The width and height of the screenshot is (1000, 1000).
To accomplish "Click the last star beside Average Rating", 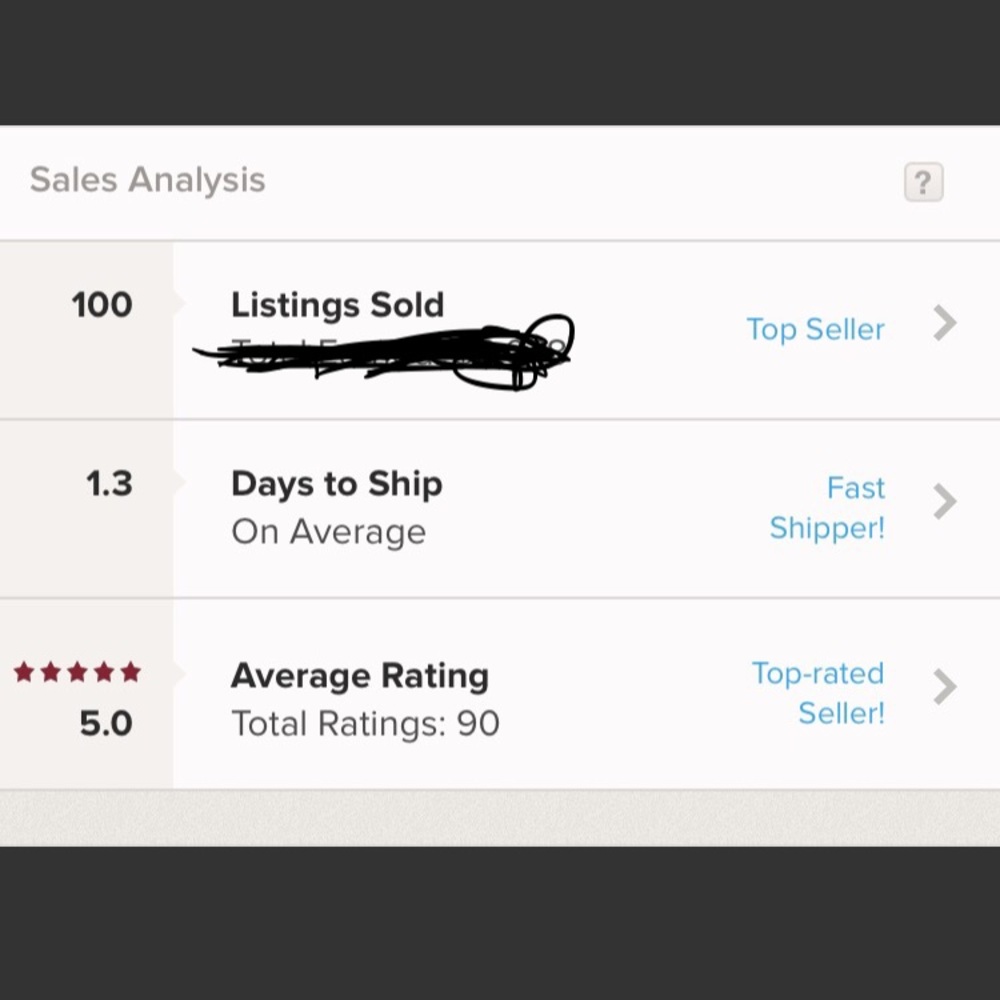I will [x=130, y=672].
